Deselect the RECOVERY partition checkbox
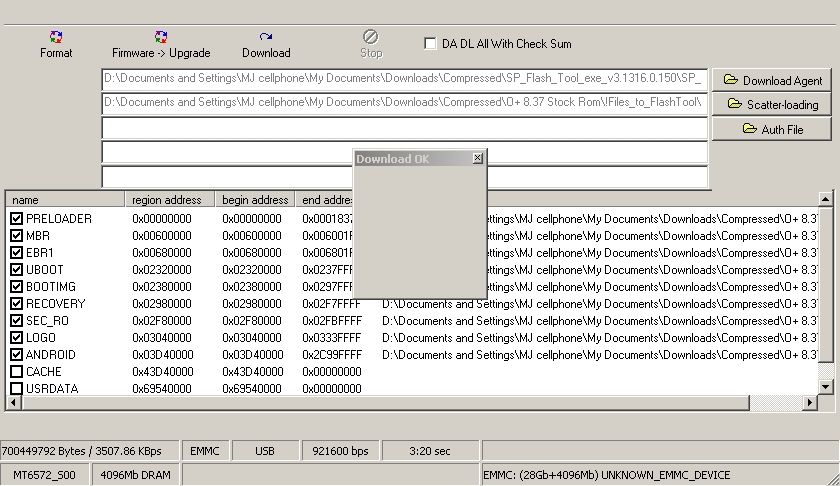 (16, 304)
